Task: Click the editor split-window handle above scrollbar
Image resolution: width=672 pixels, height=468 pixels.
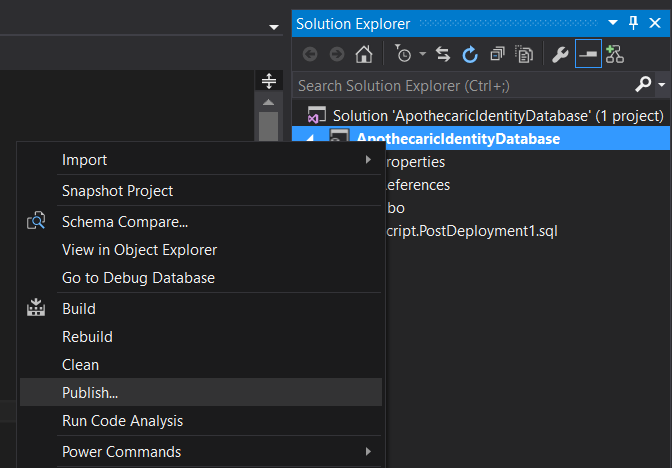Action: pos(268,81)
